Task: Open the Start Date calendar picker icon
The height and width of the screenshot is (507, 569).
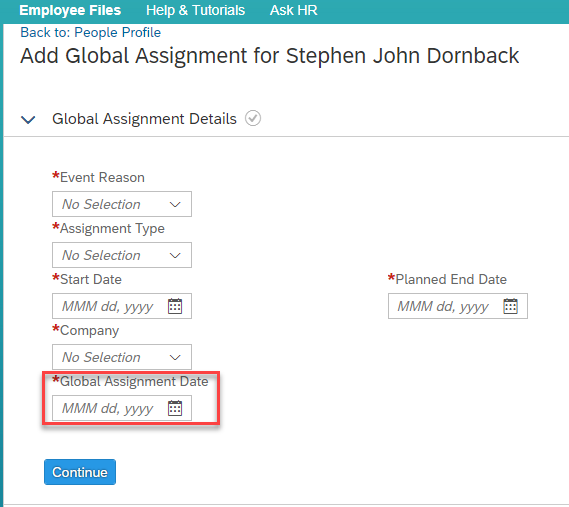Action: coord(175,306)
